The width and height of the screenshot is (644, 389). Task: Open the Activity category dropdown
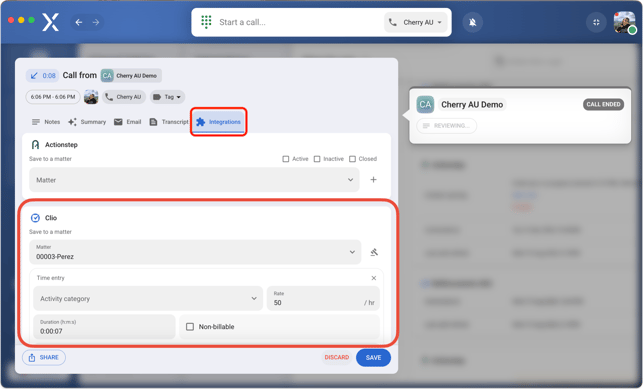tap(148, 299)
